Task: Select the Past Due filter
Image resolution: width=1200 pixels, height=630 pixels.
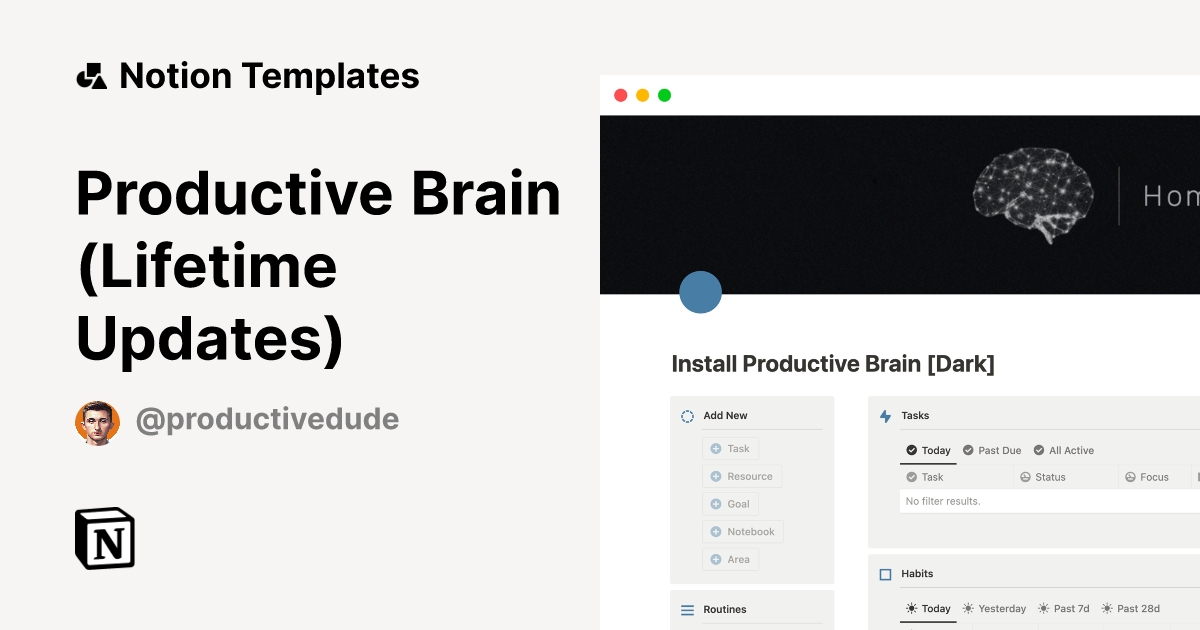Action: [992, 450]
